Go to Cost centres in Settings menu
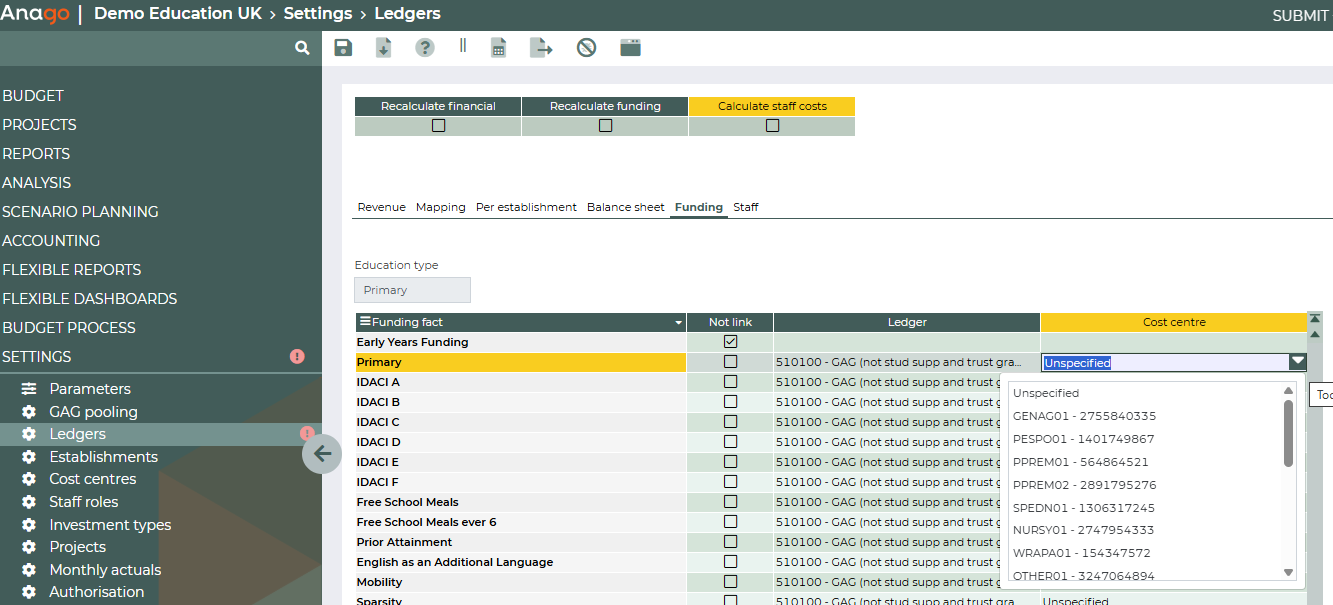The height and width of the screenshot is (605, 1333). (93, 479)
